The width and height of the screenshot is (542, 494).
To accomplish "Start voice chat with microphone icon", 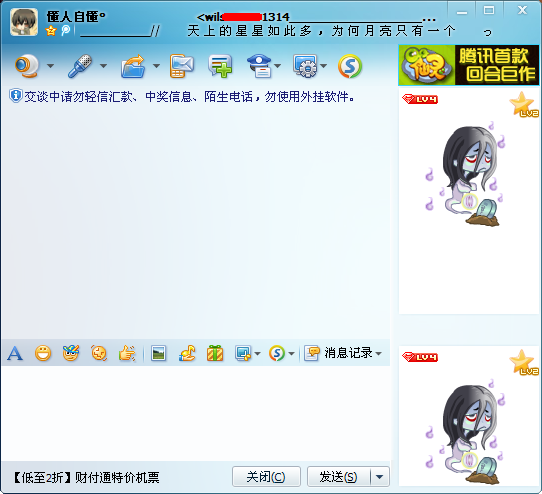I will (80, 66).
